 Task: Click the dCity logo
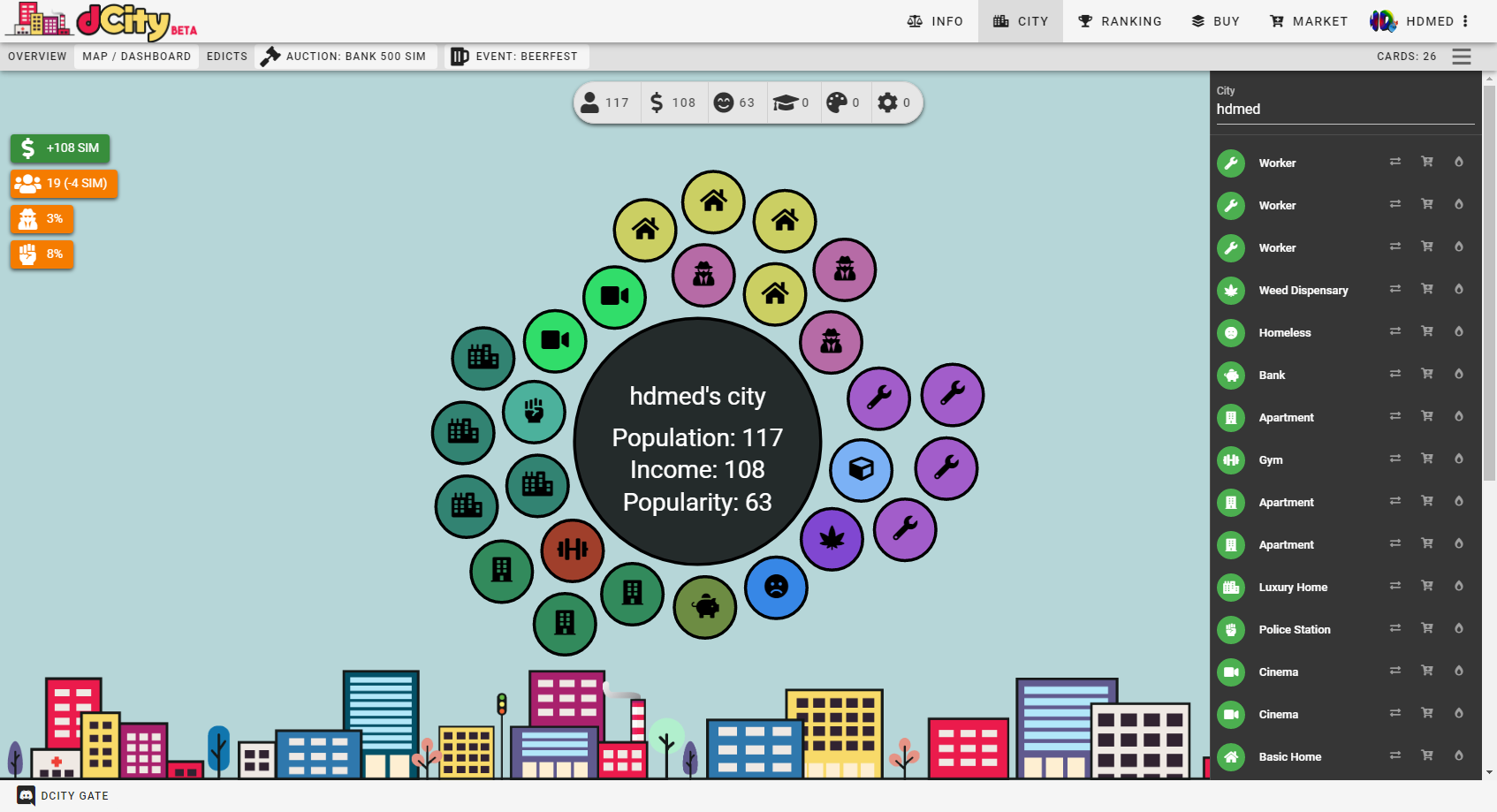[x=103, y=21]
